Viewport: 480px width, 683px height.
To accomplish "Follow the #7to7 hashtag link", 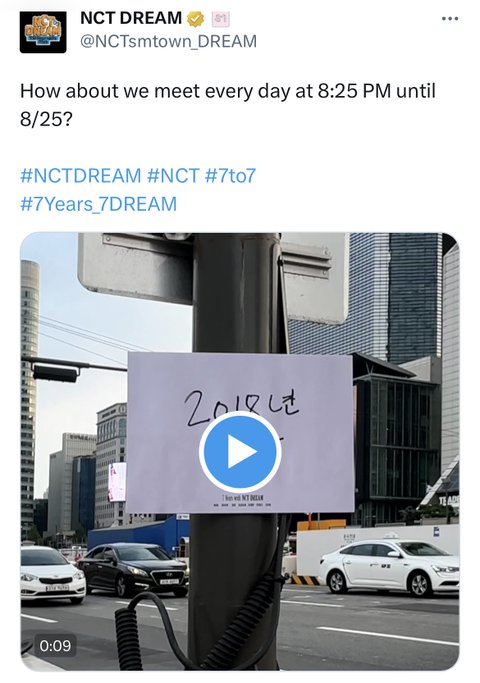I will 230,176.
